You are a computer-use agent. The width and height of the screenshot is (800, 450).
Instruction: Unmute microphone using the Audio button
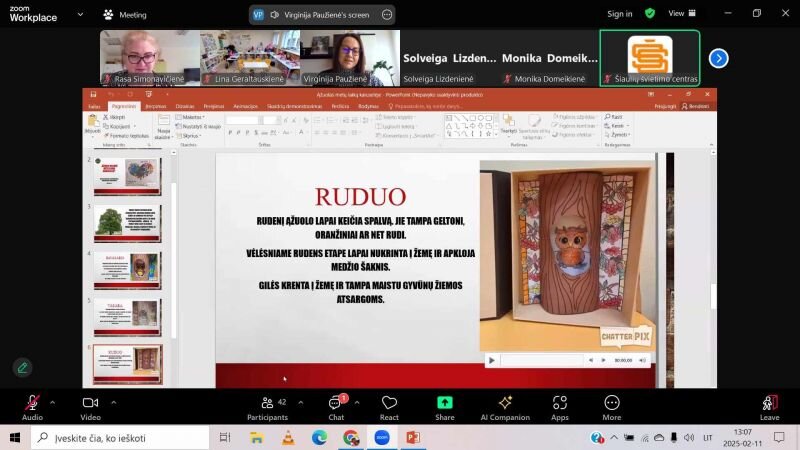click(x=32, y=404)
